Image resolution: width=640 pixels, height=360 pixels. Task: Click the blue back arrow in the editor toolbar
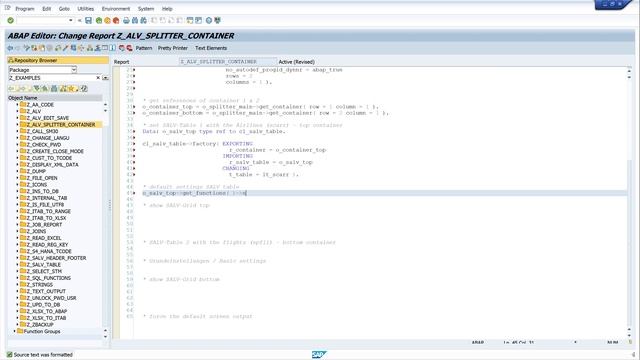[x=10, y=48]
